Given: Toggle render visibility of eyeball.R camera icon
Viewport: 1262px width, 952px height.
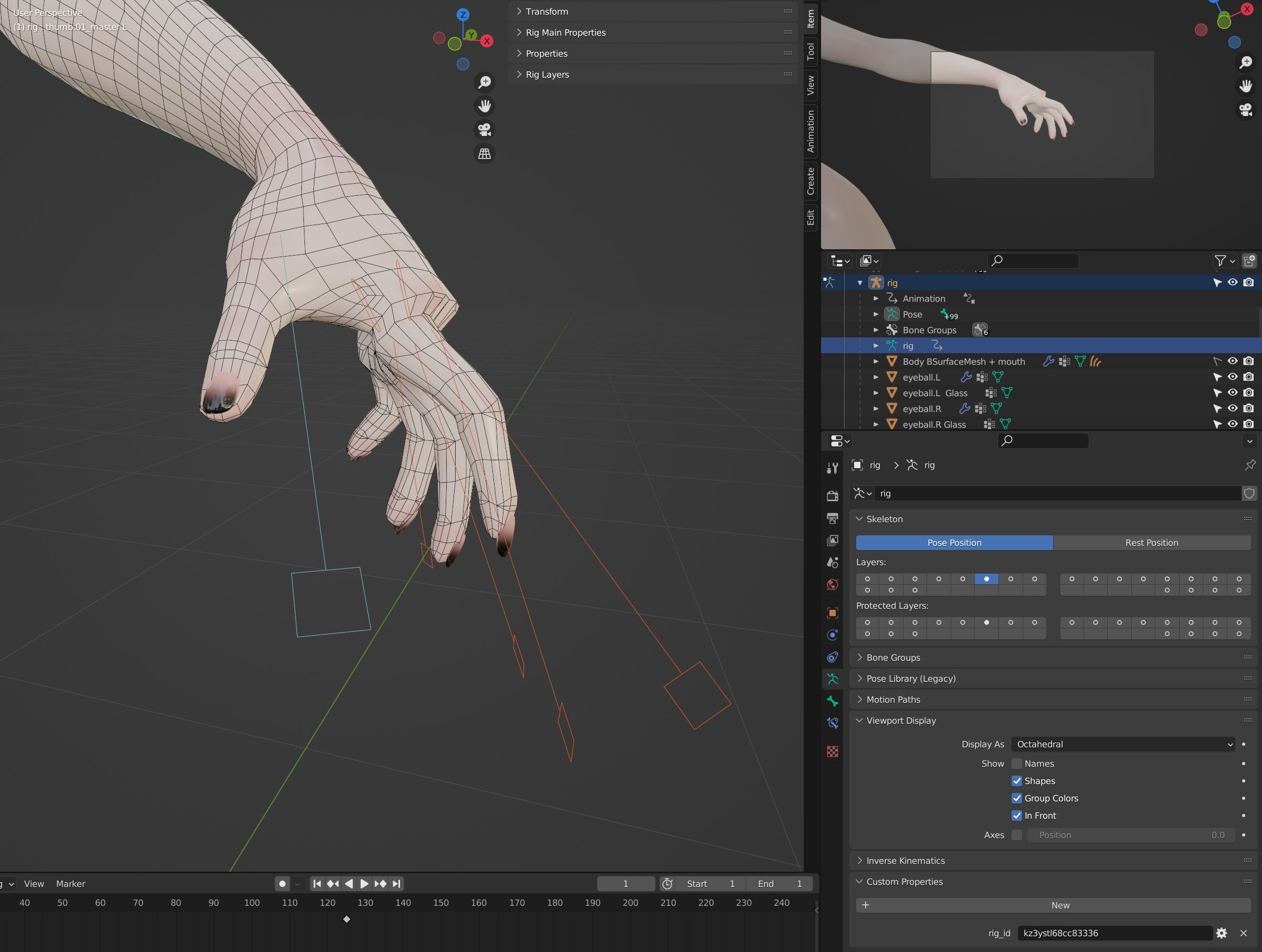Looking at the screenshot, I should pos(1248,408).
